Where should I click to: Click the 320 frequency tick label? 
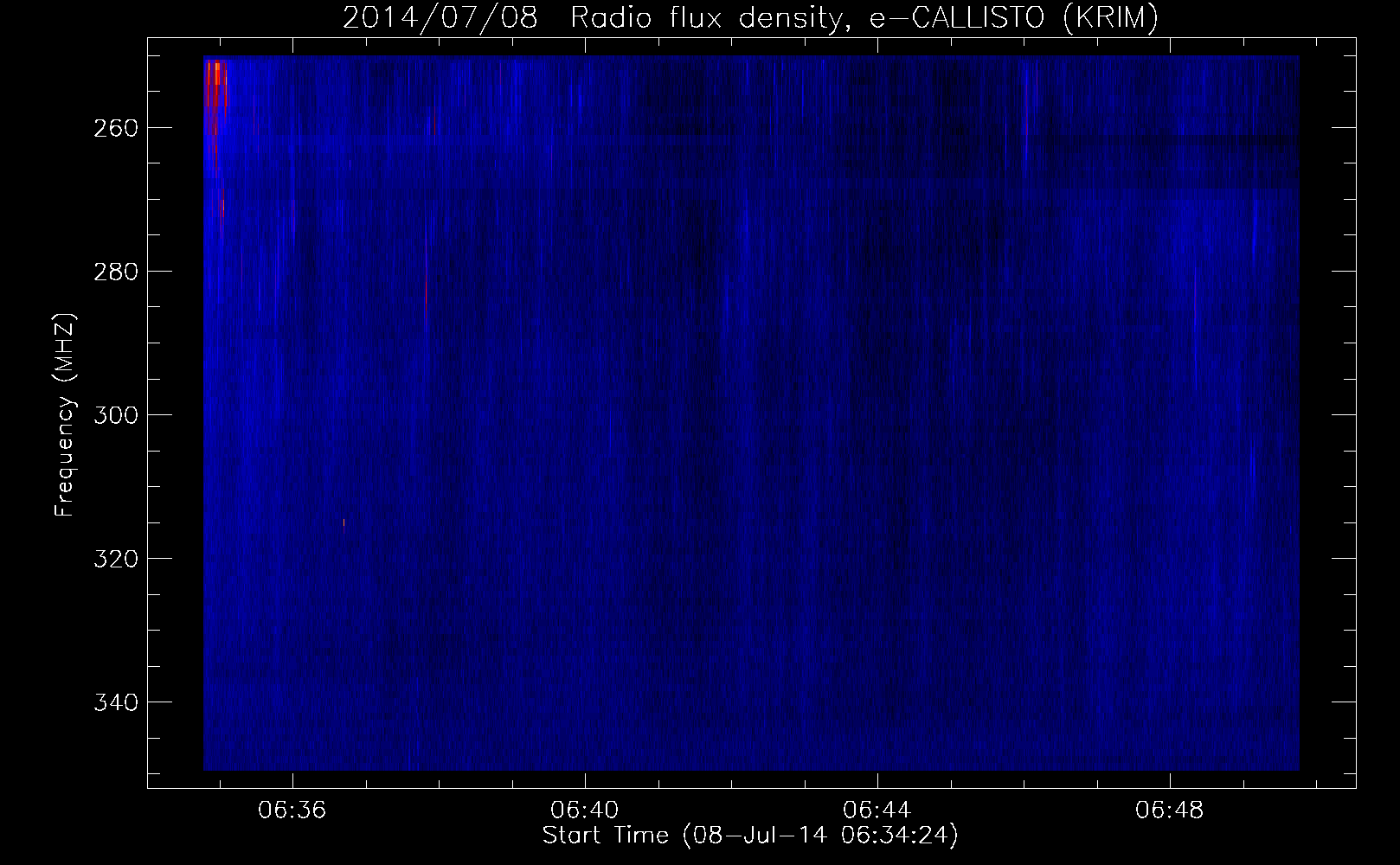coord(114,559)
